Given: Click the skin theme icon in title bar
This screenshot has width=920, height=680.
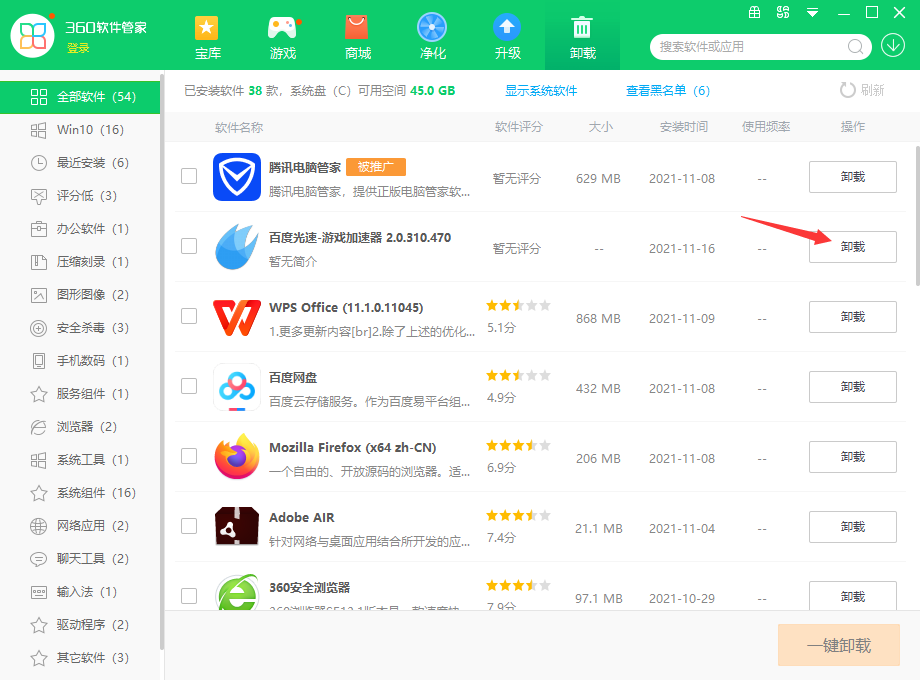Looking at the screenshot, I should pos(783,12).
